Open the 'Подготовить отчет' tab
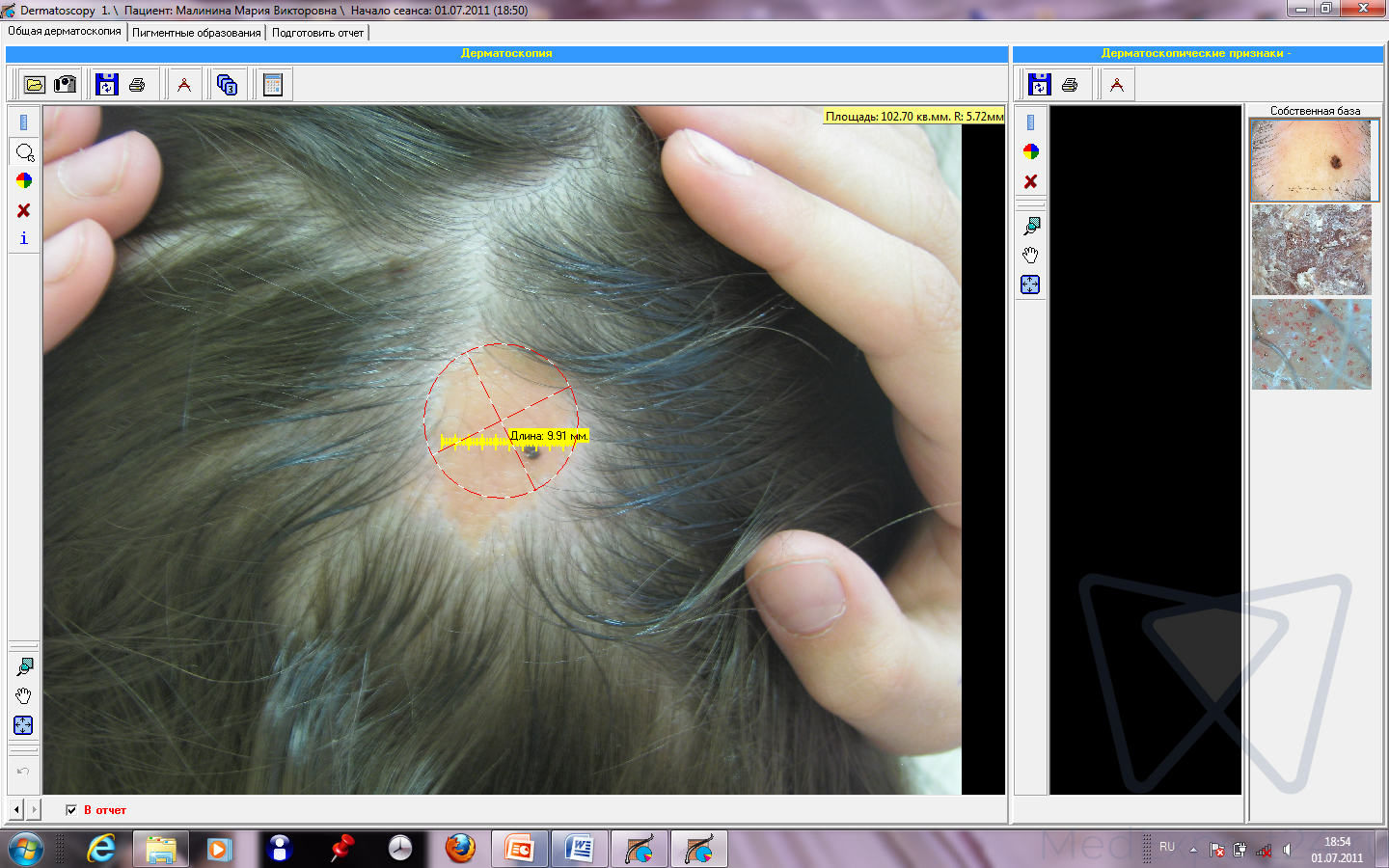Screen dimensions: 1389x868 point(317,33)
